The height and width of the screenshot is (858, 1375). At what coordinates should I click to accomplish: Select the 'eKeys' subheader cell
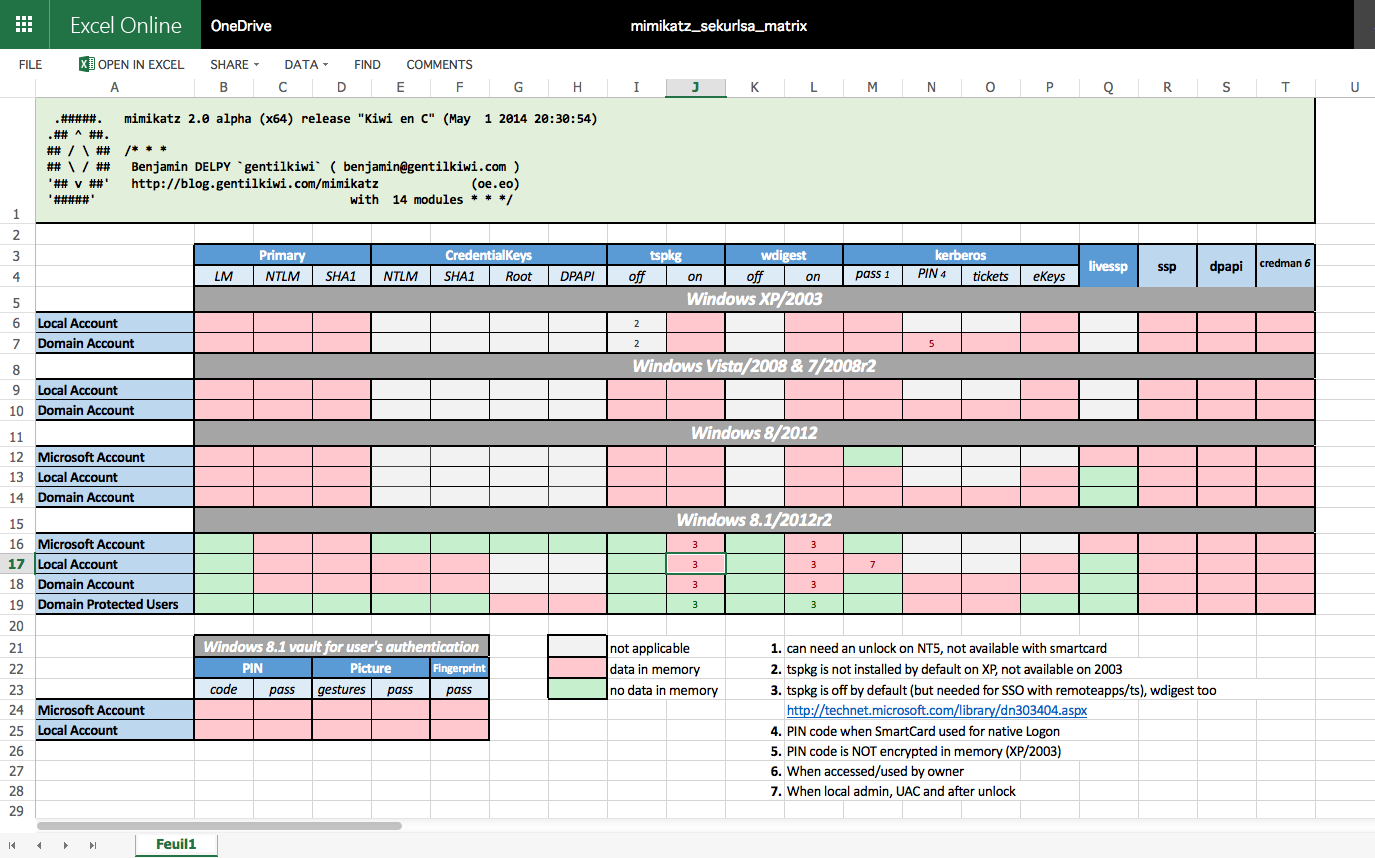point(1049,276)
